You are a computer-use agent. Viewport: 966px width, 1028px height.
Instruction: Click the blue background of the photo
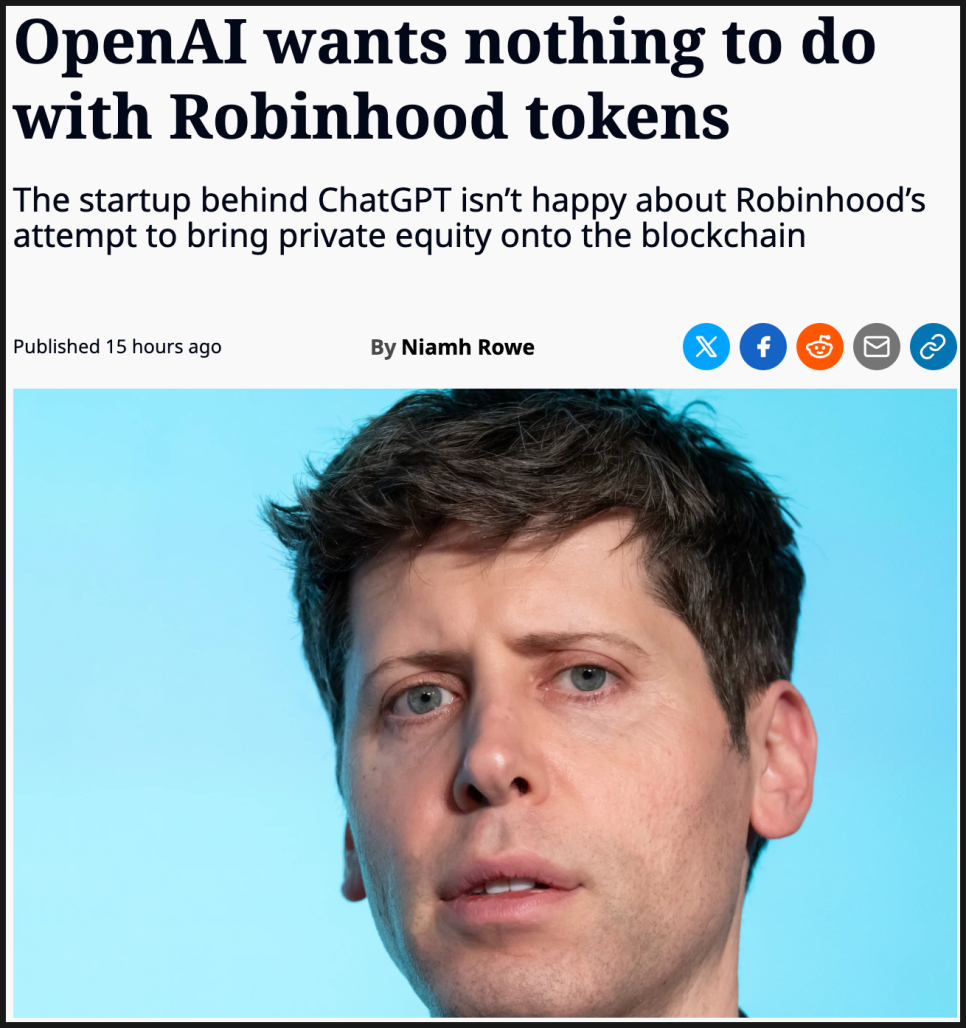pos(131,656)
